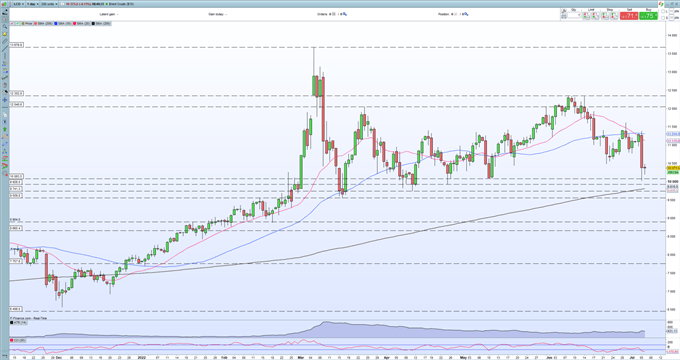The height and width of the screenshot is (360, 680).
Task: Open the Position settings wrench icon
Action: click(x=467, y=14)
